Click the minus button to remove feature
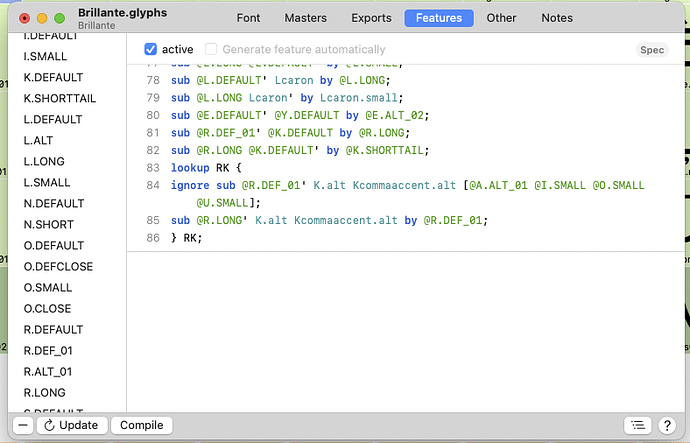The image size is (690, 443). point(22,425)
